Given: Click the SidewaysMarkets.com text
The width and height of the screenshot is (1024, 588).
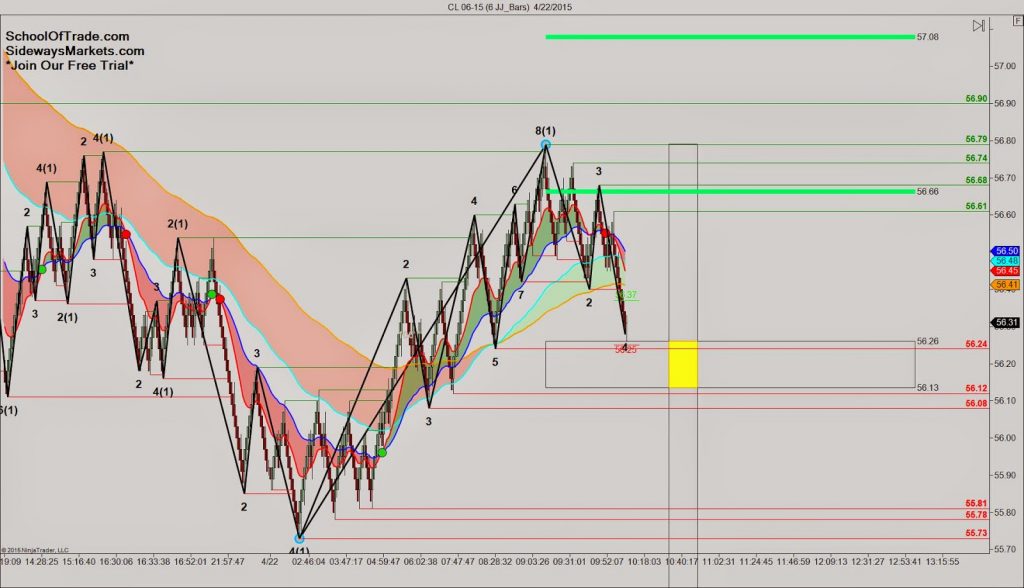Looking at the screenshot, I should pos(75,51).
